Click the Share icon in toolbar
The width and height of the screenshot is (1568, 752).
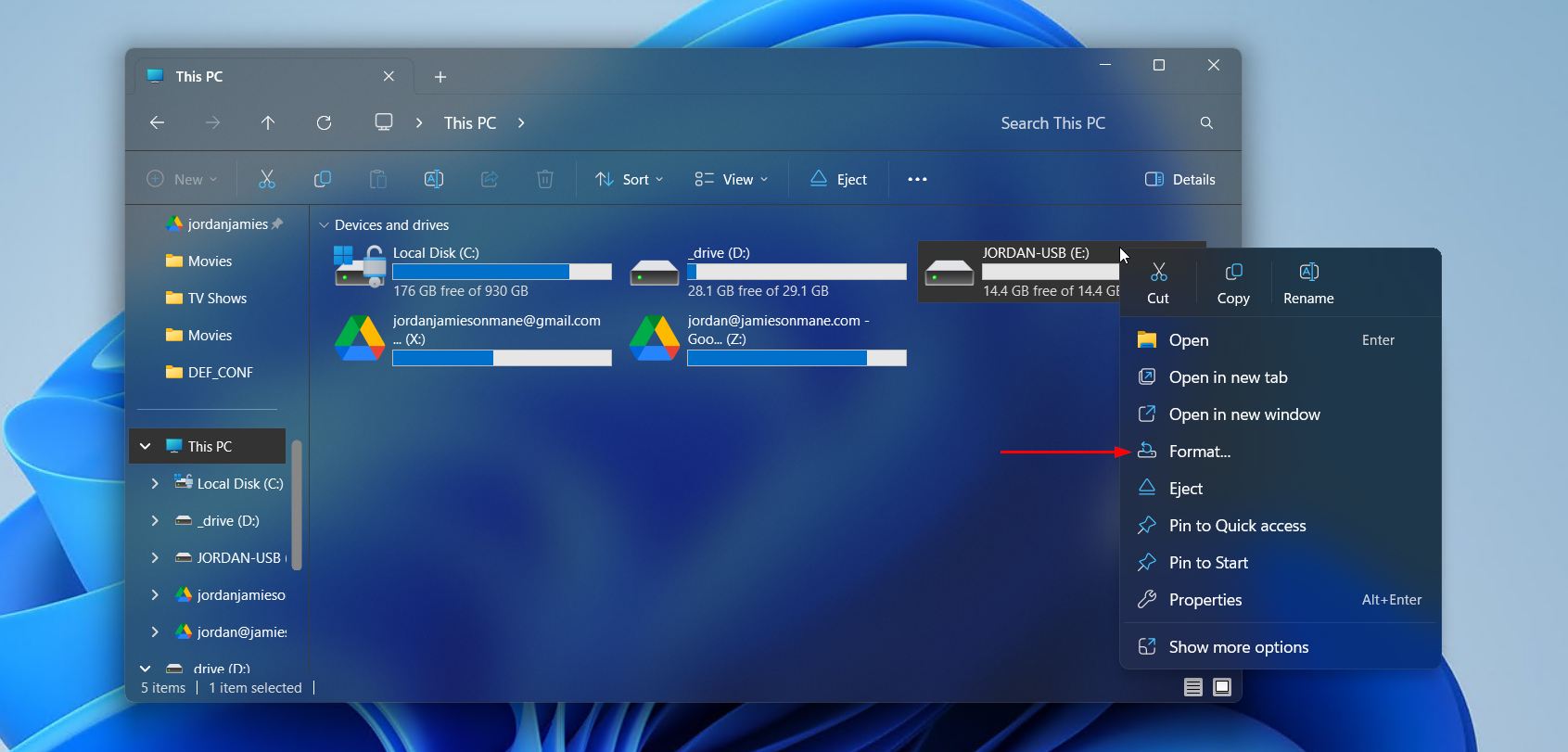(490, 179)
